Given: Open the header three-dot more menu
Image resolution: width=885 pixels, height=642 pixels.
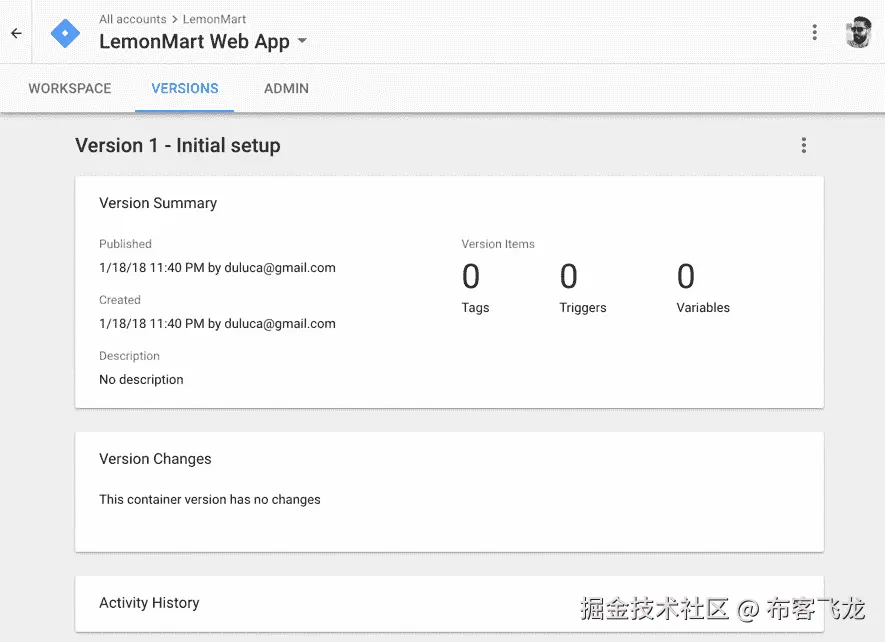Looking at the screenshot, I should tap(814, 32).
